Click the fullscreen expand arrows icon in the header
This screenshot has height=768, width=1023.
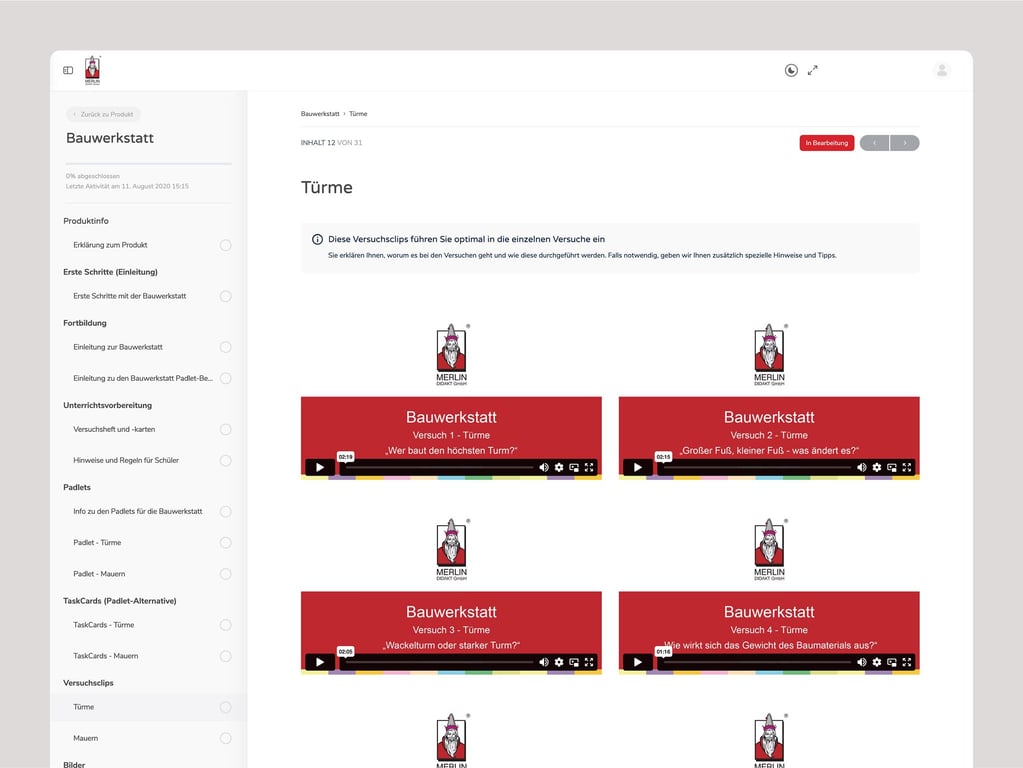point(812,70)
